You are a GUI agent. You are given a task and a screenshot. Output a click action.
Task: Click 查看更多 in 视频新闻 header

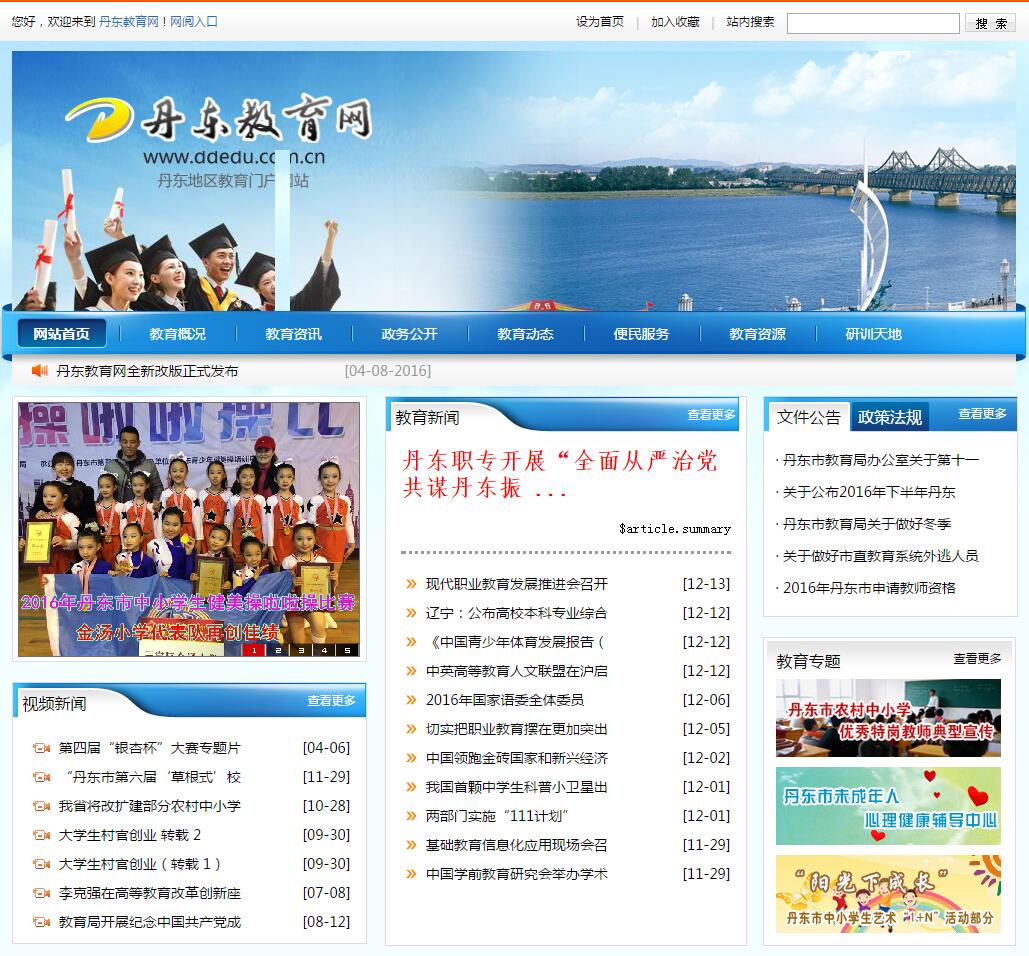point(331,701)
